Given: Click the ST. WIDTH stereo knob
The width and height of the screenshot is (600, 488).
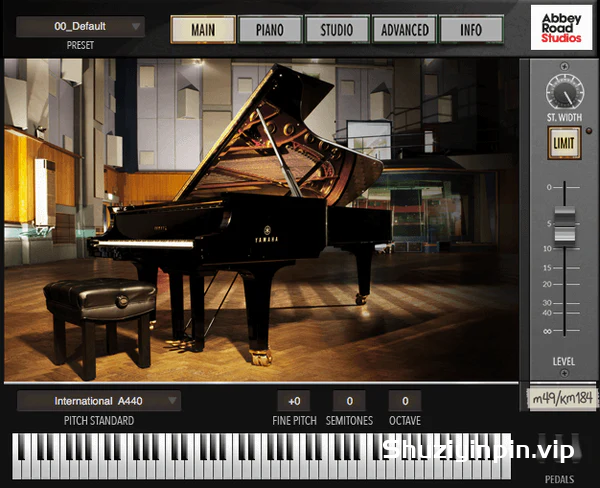Looking at the screenshot, I should (x=565, y=92).
